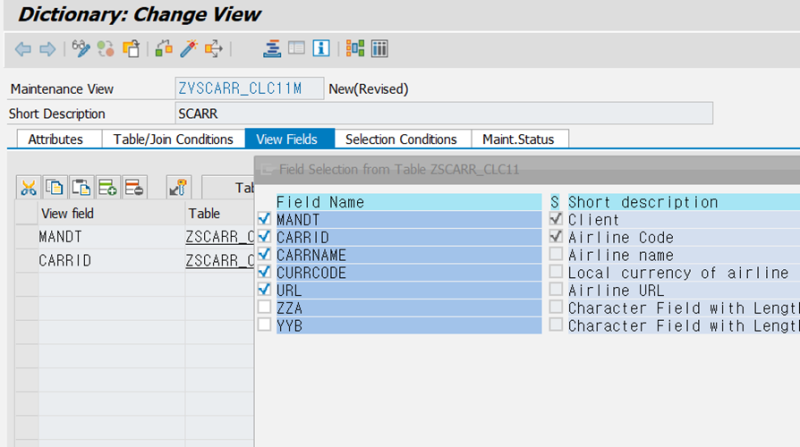Check the YYB field checkbox
Image resolution: width=800 pixels, height=447 pixels.
pyautogui.click(x=264, y=325)
